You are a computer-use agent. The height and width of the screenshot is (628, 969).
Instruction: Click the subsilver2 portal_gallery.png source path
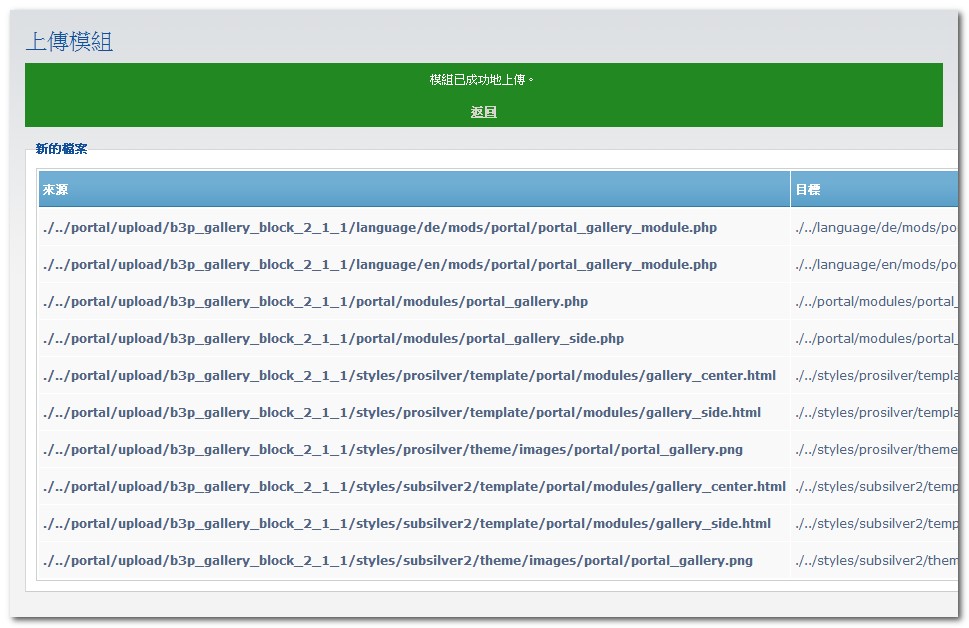pos(398,561)
